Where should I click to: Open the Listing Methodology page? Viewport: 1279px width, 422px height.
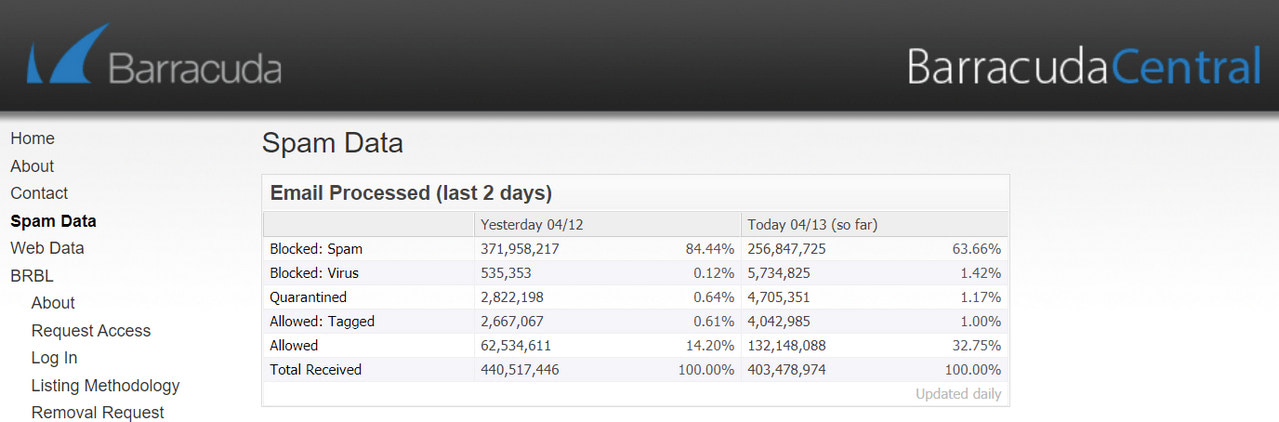[x=105, y=386]
